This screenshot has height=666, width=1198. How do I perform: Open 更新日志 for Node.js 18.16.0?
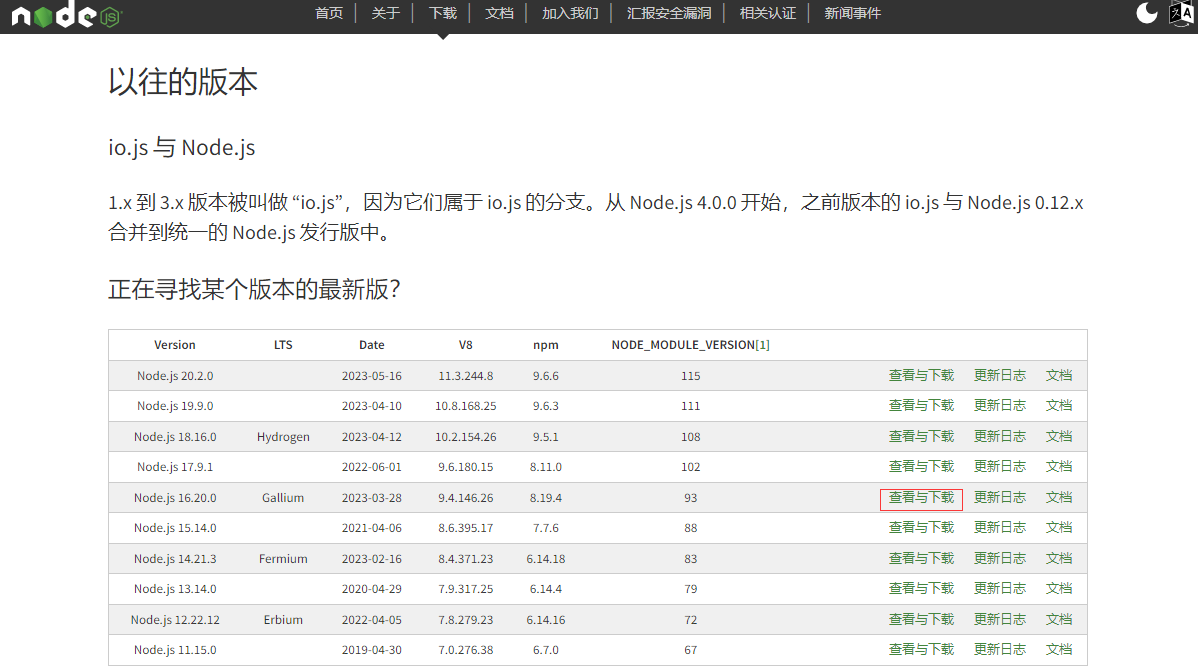point(999,436)
